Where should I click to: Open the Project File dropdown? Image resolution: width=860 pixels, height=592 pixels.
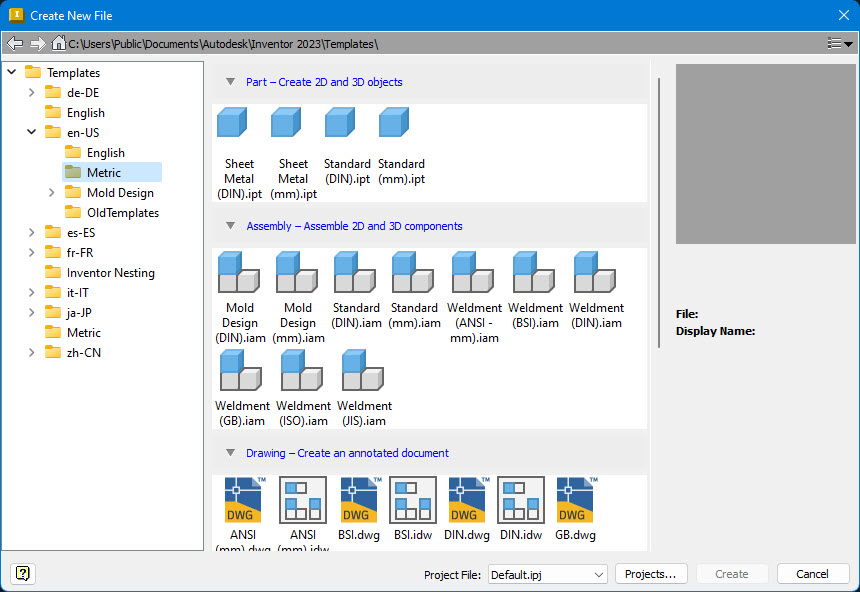tap(600, 573)
